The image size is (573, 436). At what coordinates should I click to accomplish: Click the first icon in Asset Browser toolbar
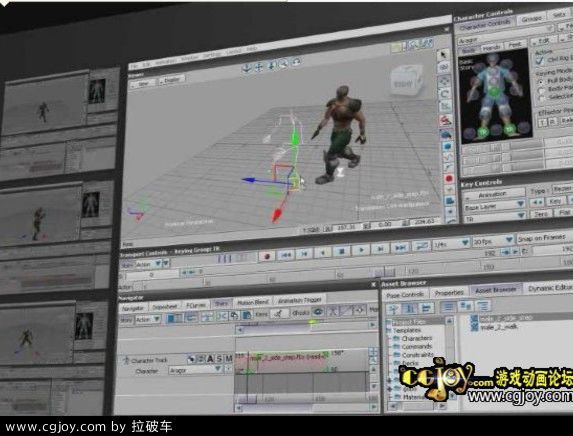tap(393, 309)
